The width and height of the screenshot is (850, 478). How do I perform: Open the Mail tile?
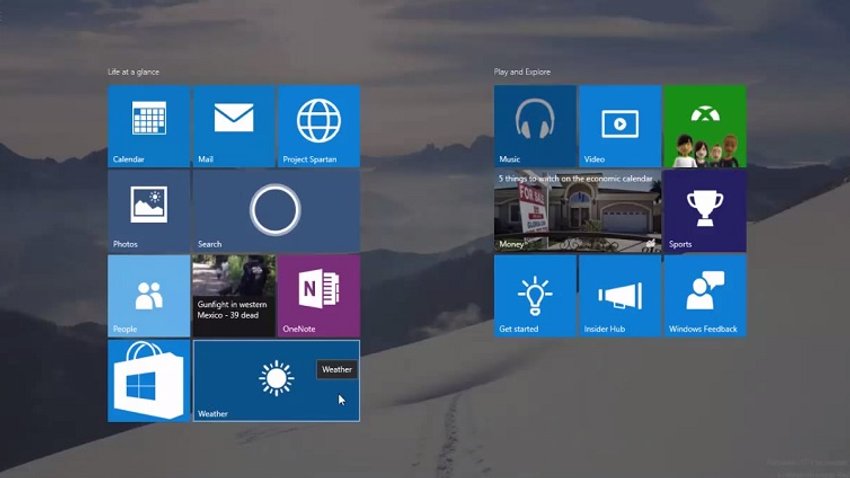click(234, 126)
